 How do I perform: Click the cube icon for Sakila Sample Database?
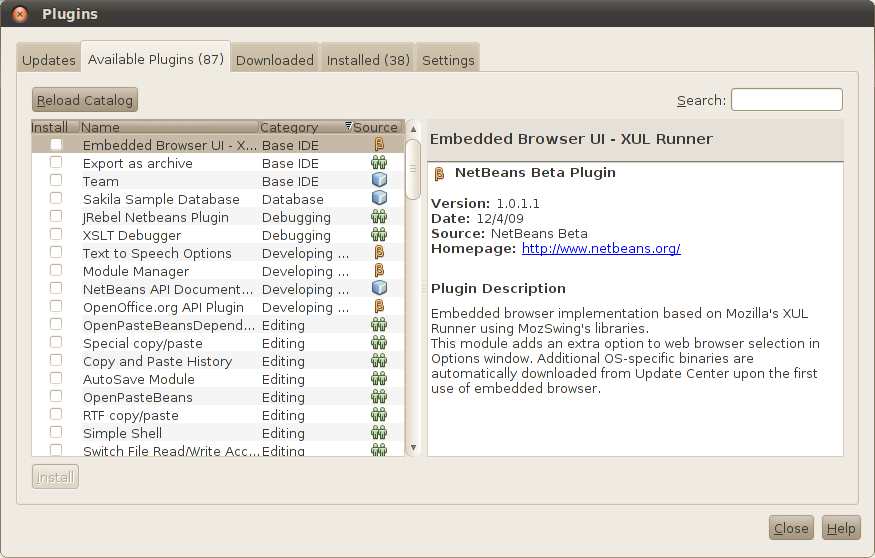(x=379, y=199)
